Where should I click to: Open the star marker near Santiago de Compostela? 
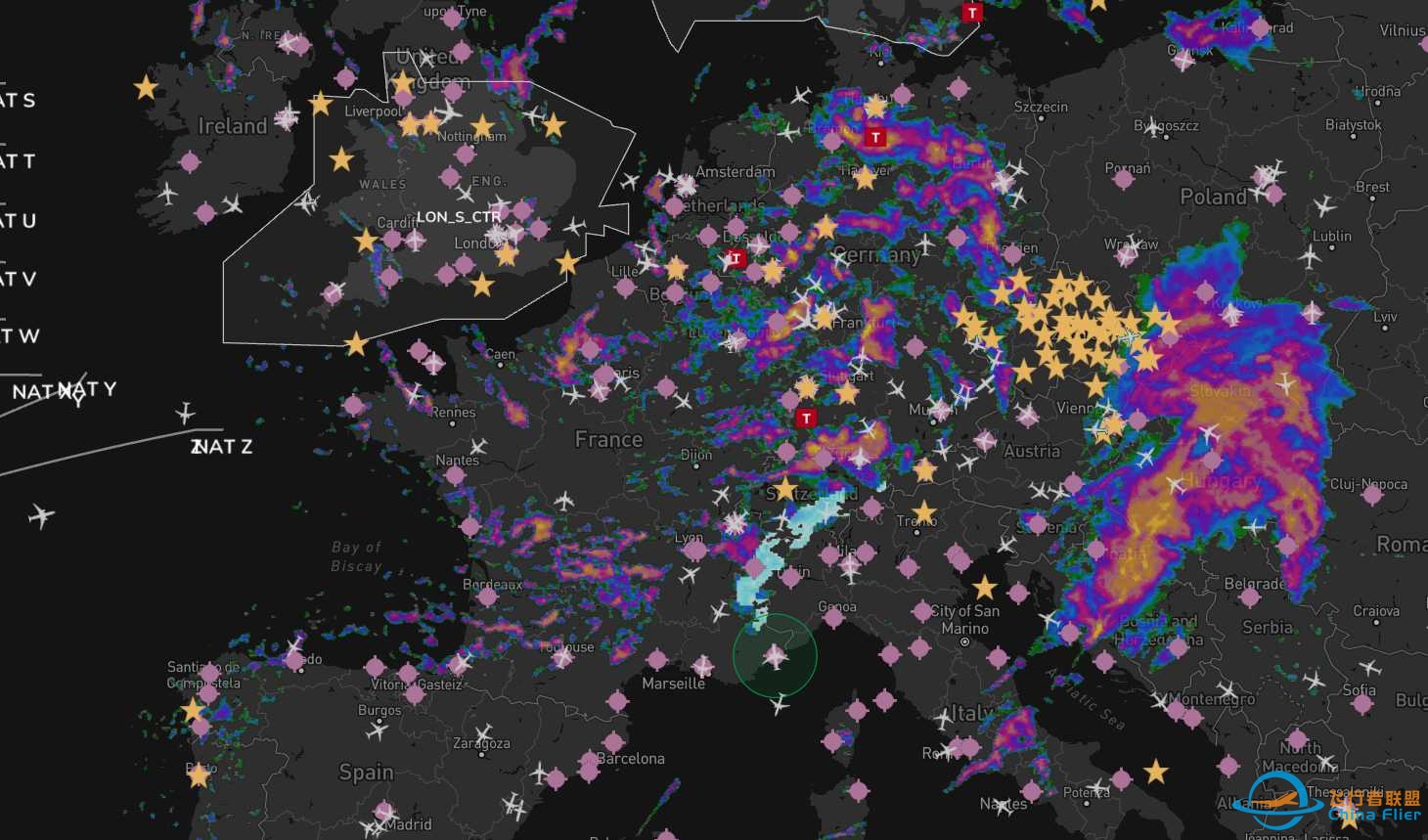click(x=193, y=710)
